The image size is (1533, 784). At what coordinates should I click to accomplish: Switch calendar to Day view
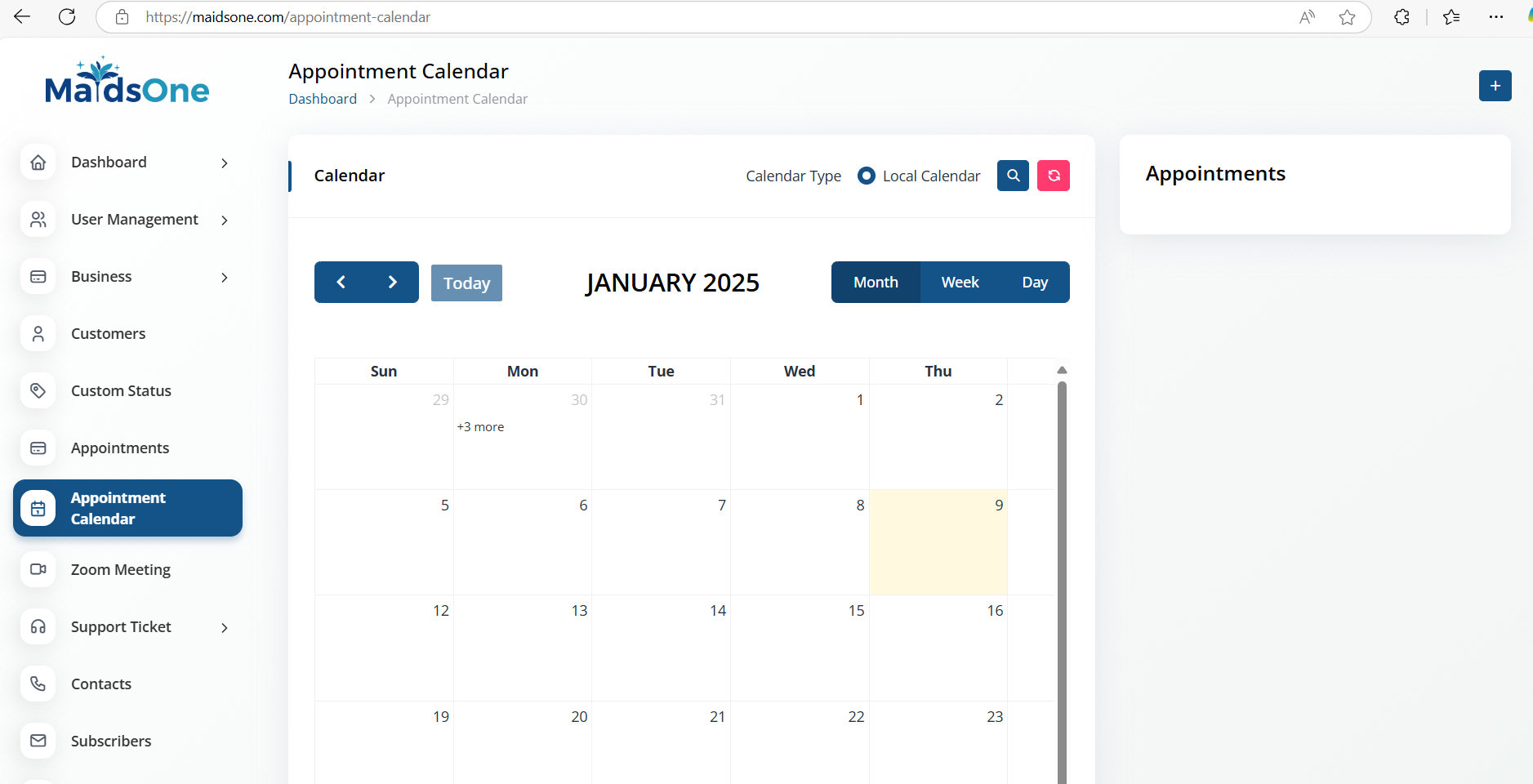tap(1035, 283)
